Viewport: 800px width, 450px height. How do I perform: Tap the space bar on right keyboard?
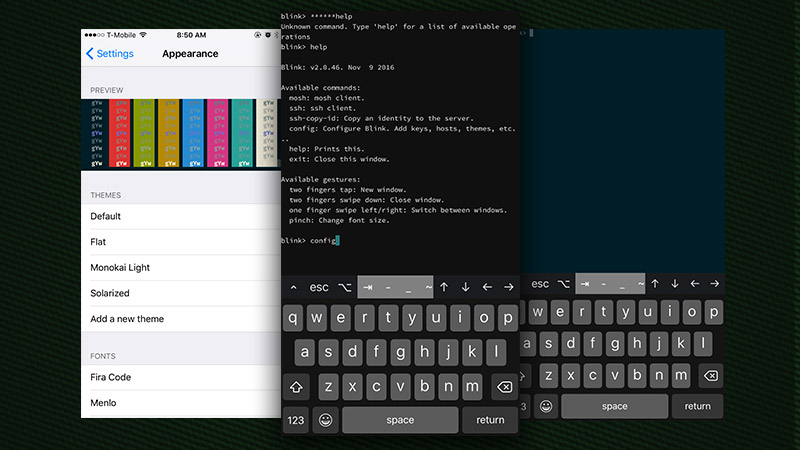[x=614, y=406]
